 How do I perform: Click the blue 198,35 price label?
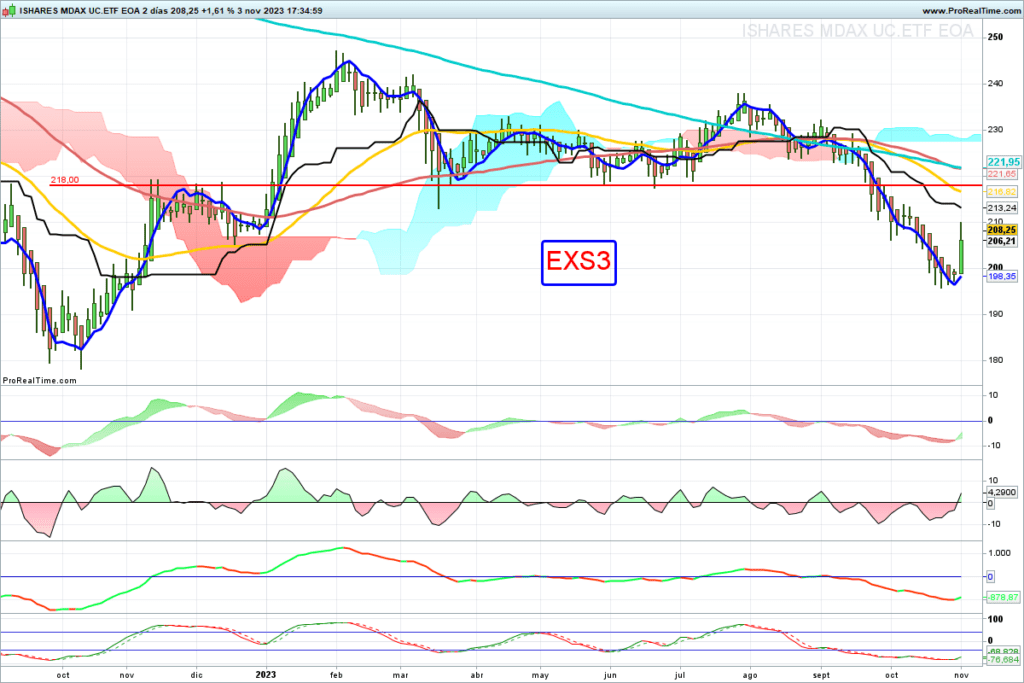1002,276
